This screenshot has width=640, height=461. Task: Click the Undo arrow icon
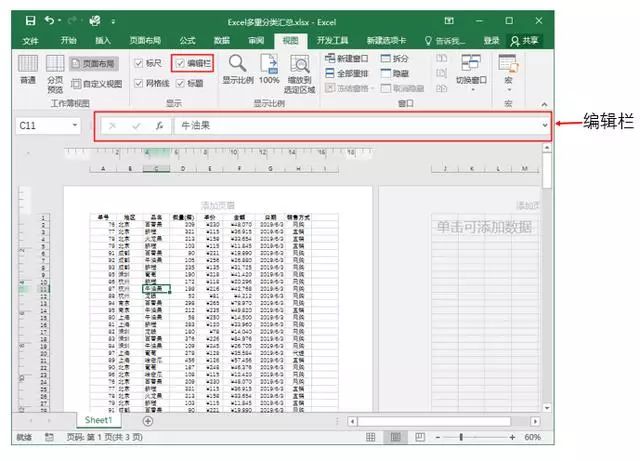[x=50, y=20]
